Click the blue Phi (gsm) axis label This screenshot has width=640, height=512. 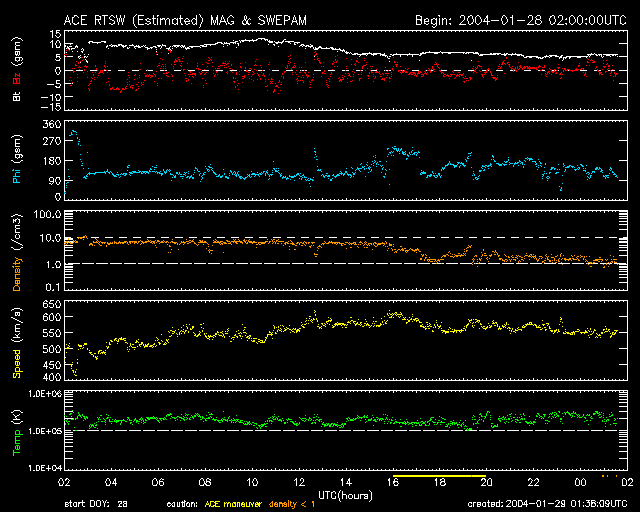pos(17,160)
